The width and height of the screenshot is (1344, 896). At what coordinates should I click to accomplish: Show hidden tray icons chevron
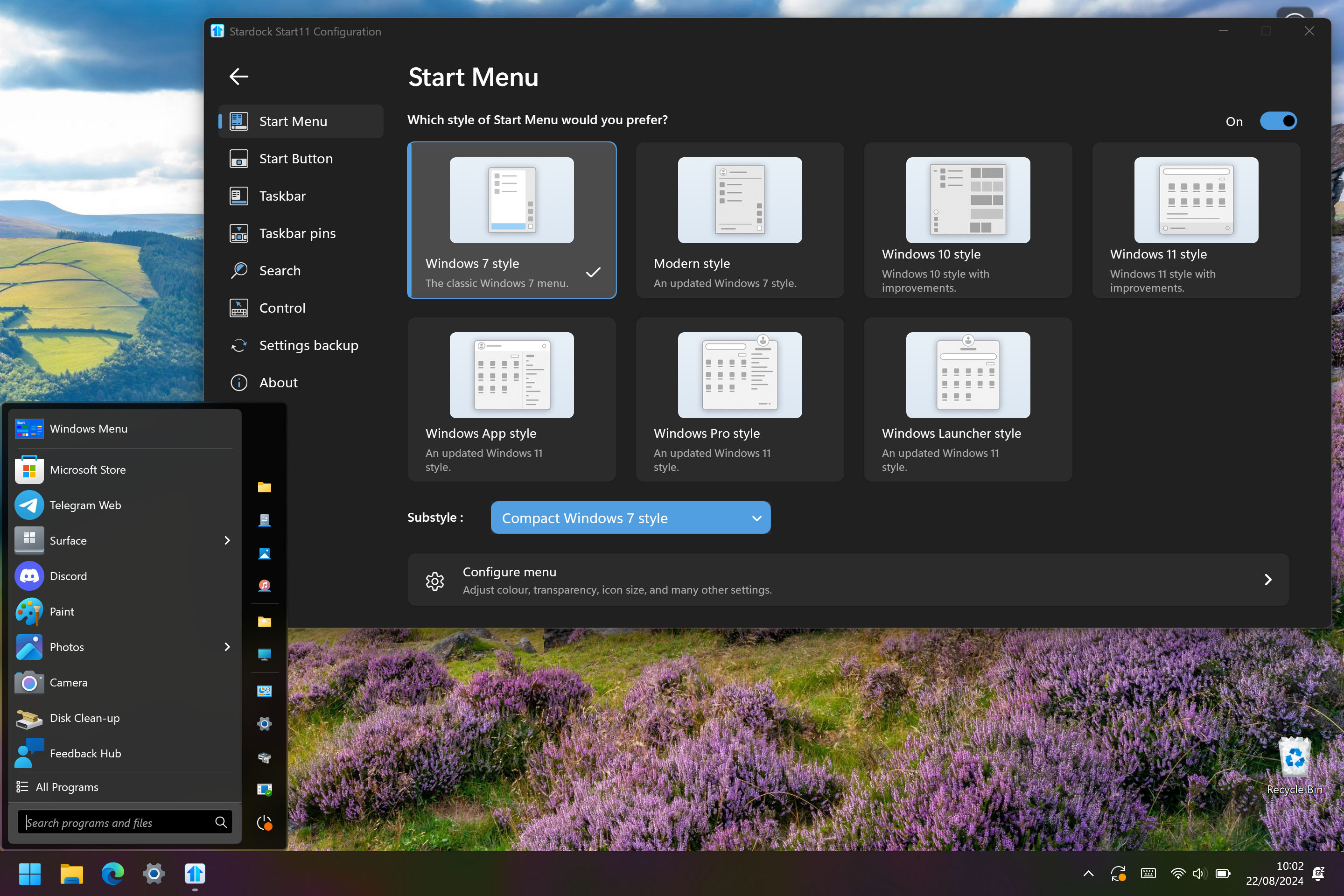[1089, 873]
